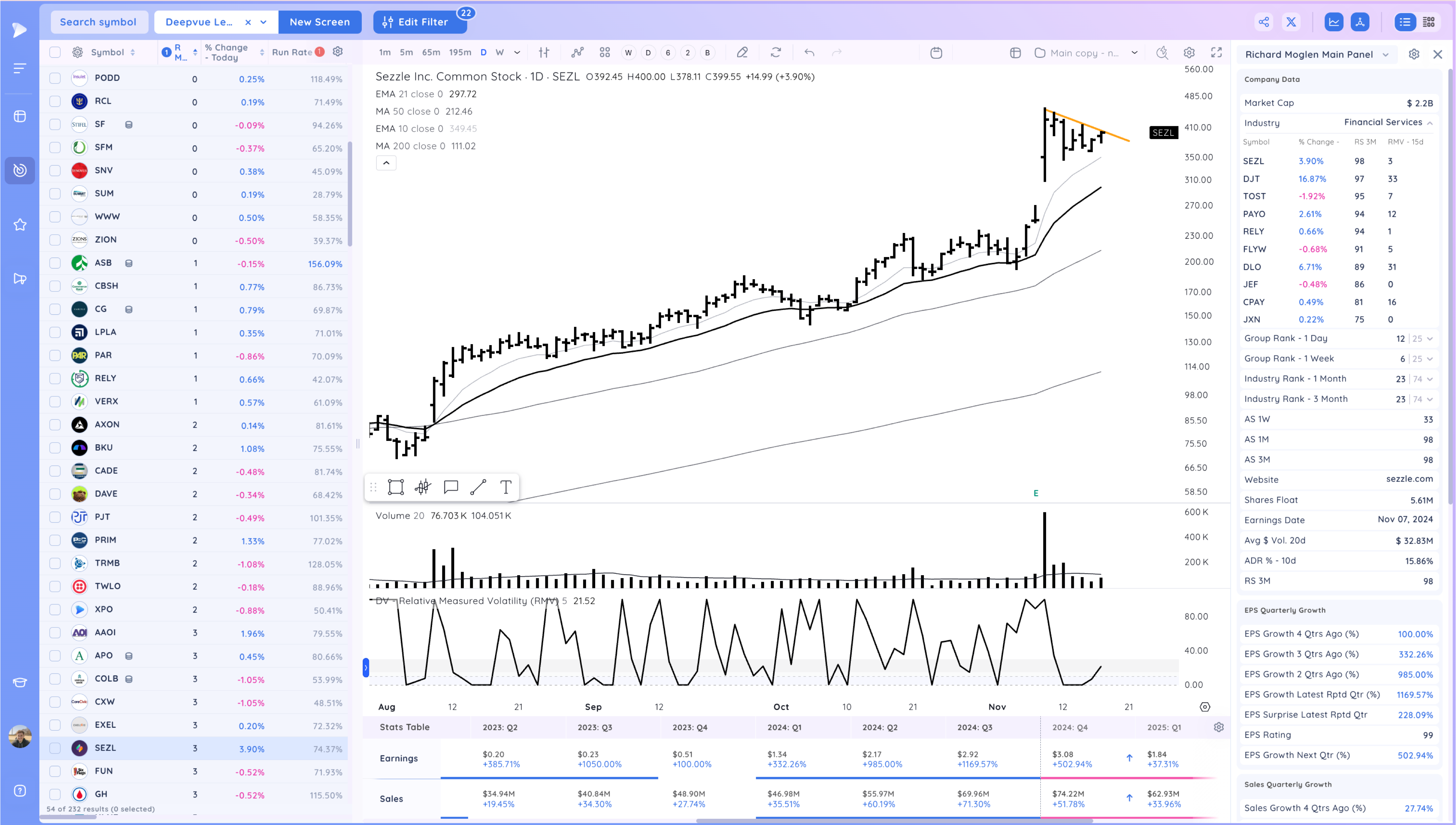Screen dimensions: 1456x825
Task: Enter fullscreen chart mode
Action: pyautogui.click(x=1216, y=53)
